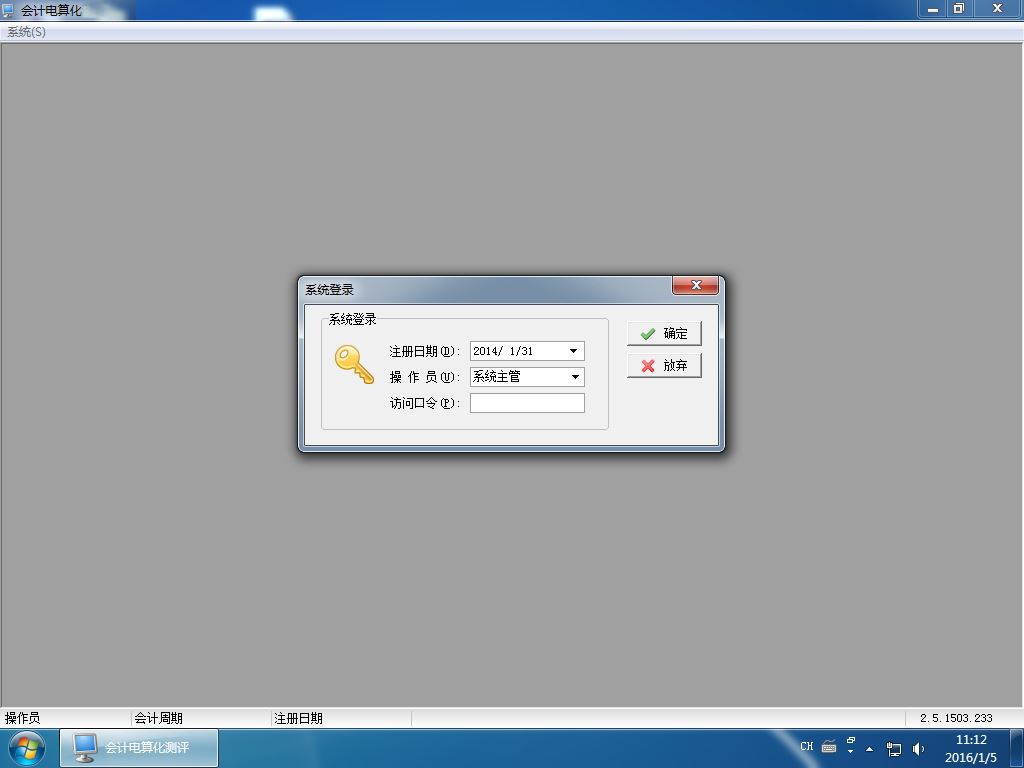1024x768 pixels.
Task: Open the Windows Start button
Action: [x=27, y=748]
